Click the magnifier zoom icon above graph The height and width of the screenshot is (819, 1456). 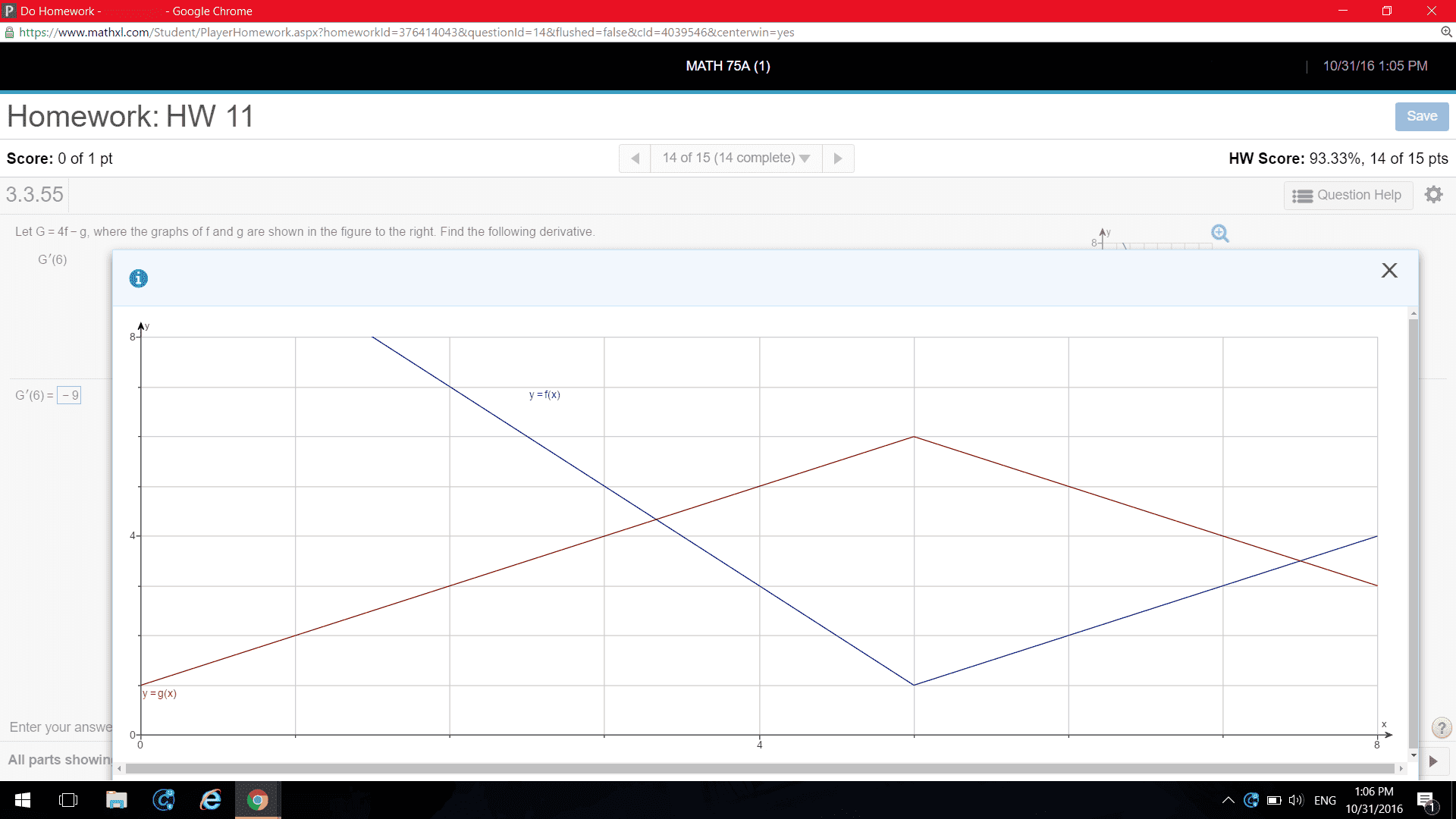click(1219, 234)
